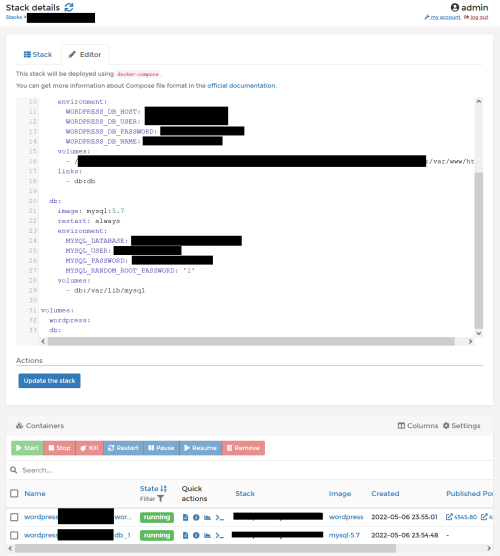
Task: Click the Pause containers button
Action: tap(161, 448)
